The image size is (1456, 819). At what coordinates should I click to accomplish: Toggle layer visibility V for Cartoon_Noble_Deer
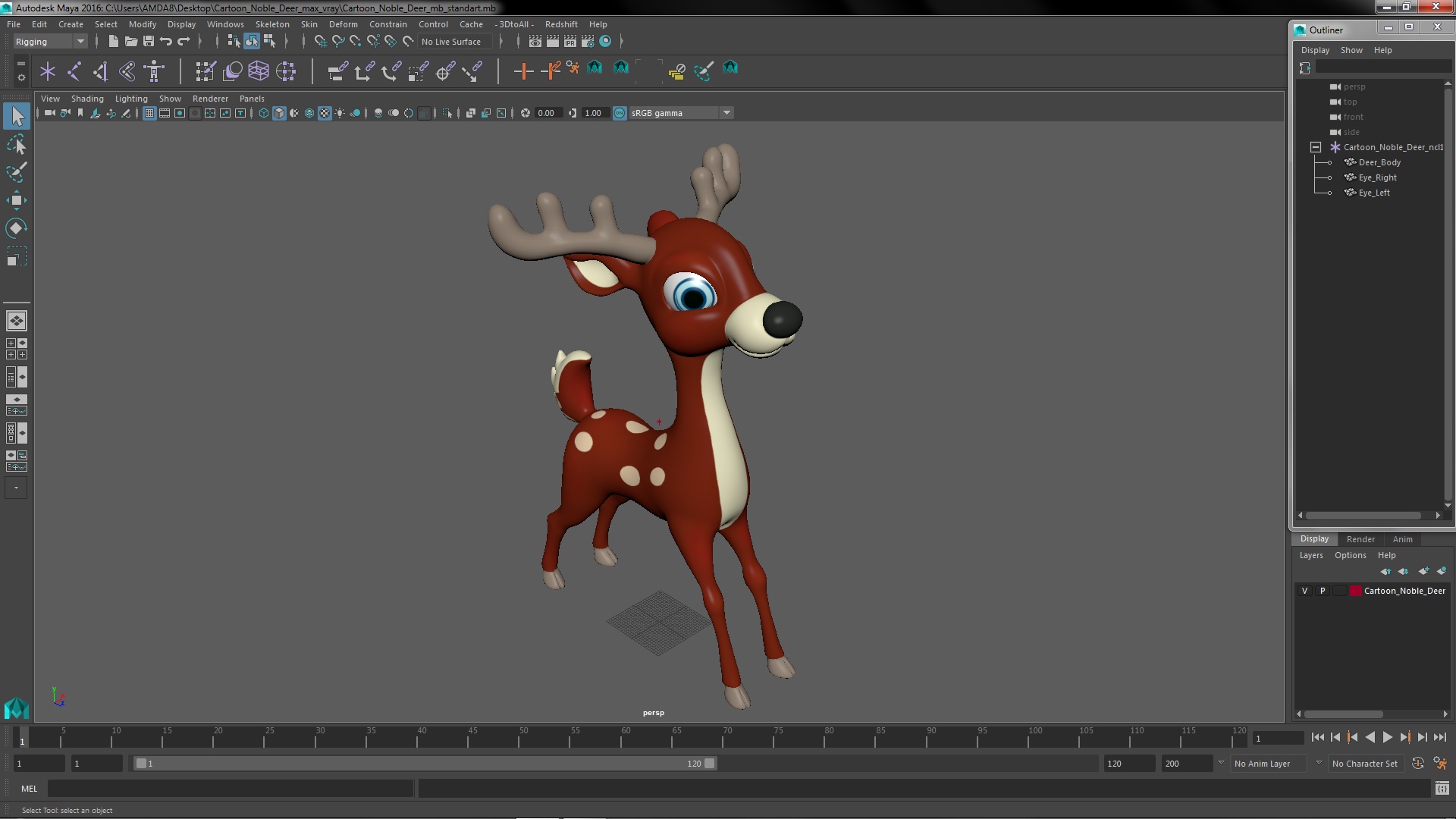1304,591
